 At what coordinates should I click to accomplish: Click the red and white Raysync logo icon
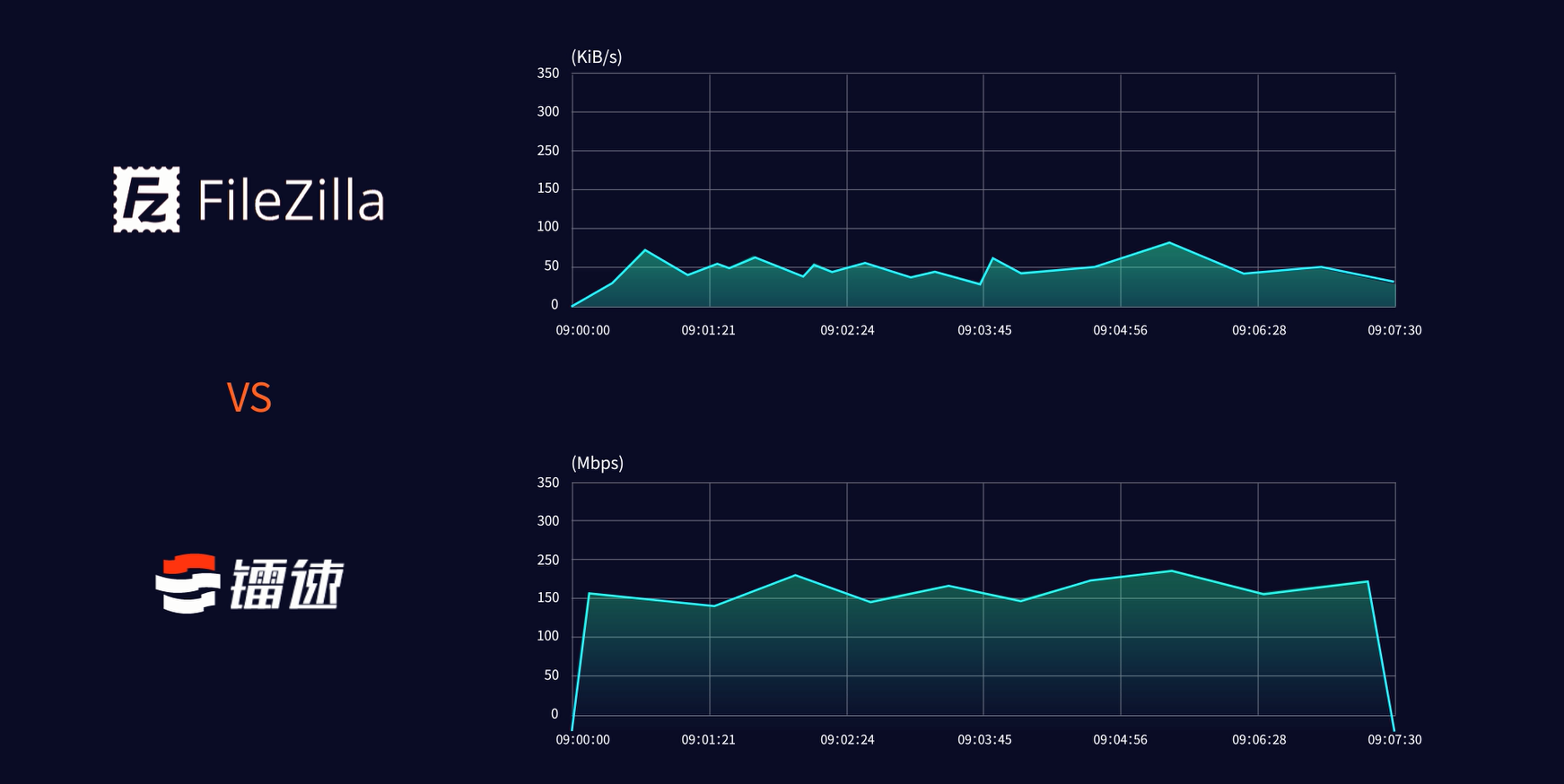click(188, 583)
